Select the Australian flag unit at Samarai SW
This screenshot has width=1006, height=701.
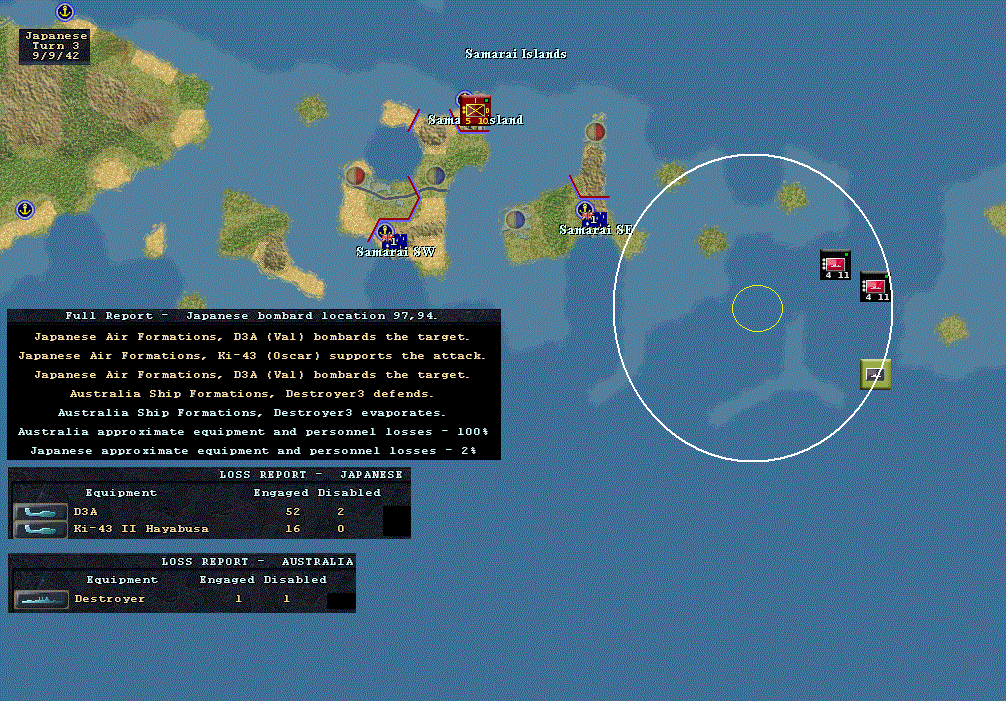click(394, 241)
